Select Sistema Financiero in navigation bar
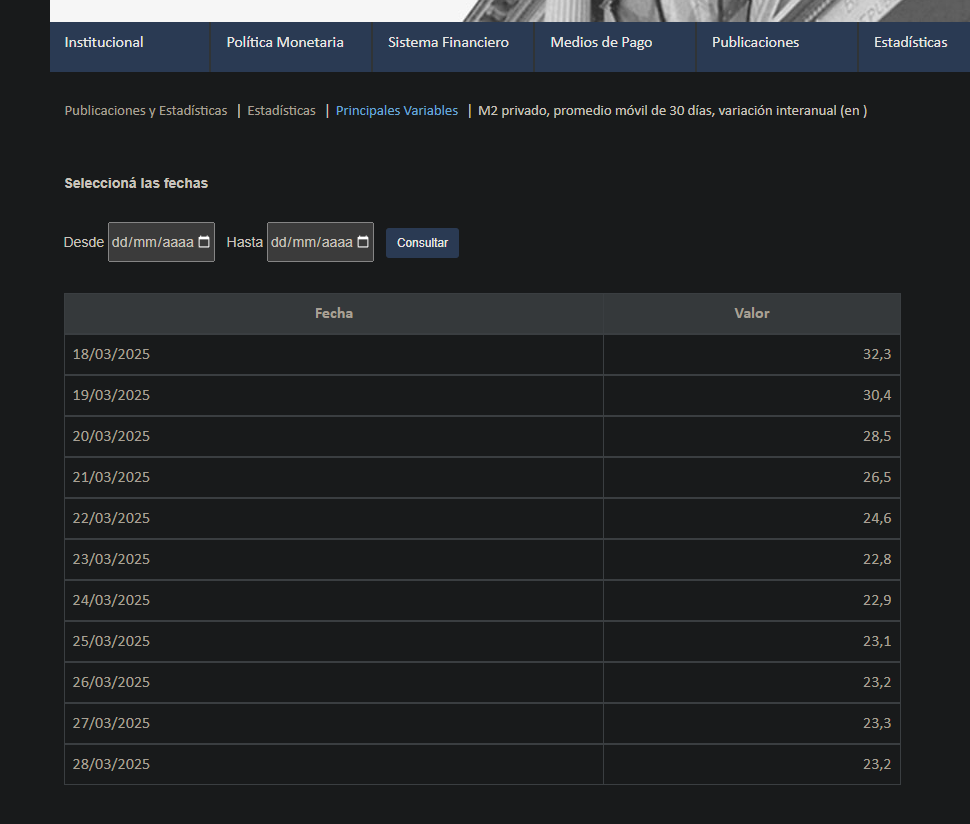The height and width of the screenshot is (824, 970). pyautogui.click(x=448, y=42)
